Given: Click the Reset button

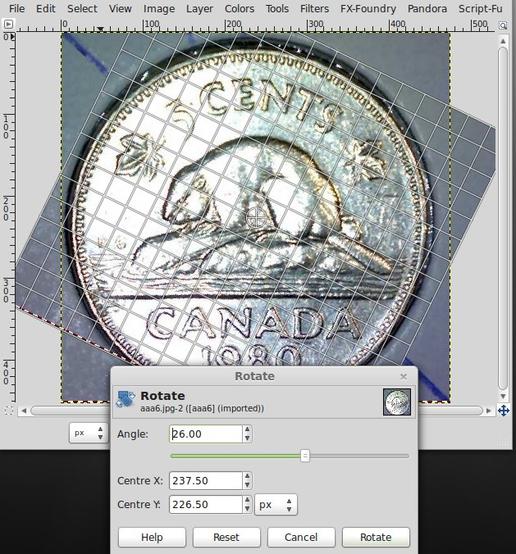Looking at the screenshot, I should pyautogui.click(x=227, y=537).
